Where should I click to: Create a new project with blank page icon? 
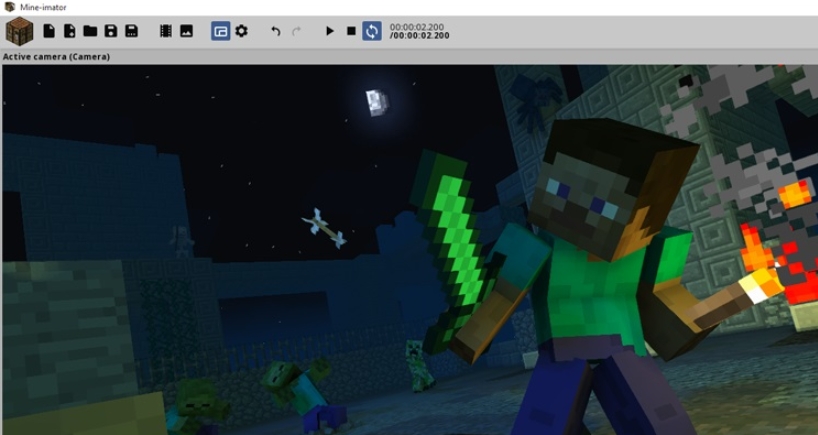point(49,31)
